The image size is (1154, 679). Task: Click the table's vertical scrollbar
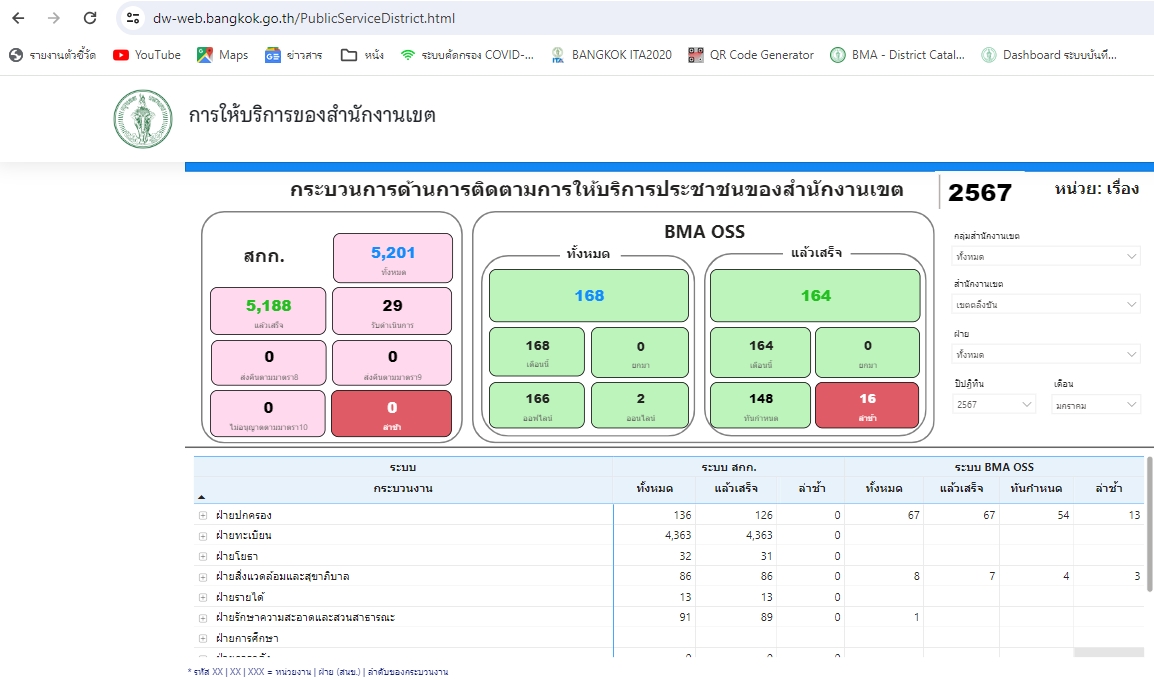tap(1148, 540)
